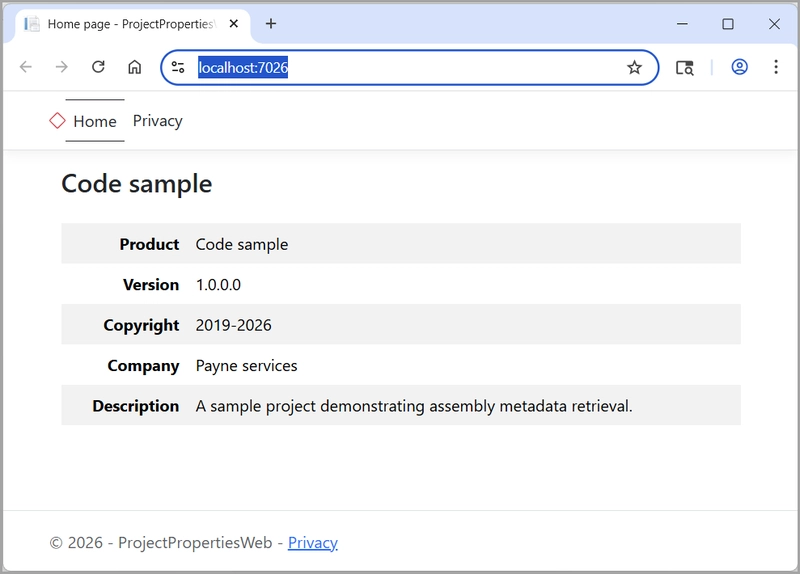Viewport: 800px width, 574px height.
Task: Select the company value Payne services
Action: click(x=246, y=366)
